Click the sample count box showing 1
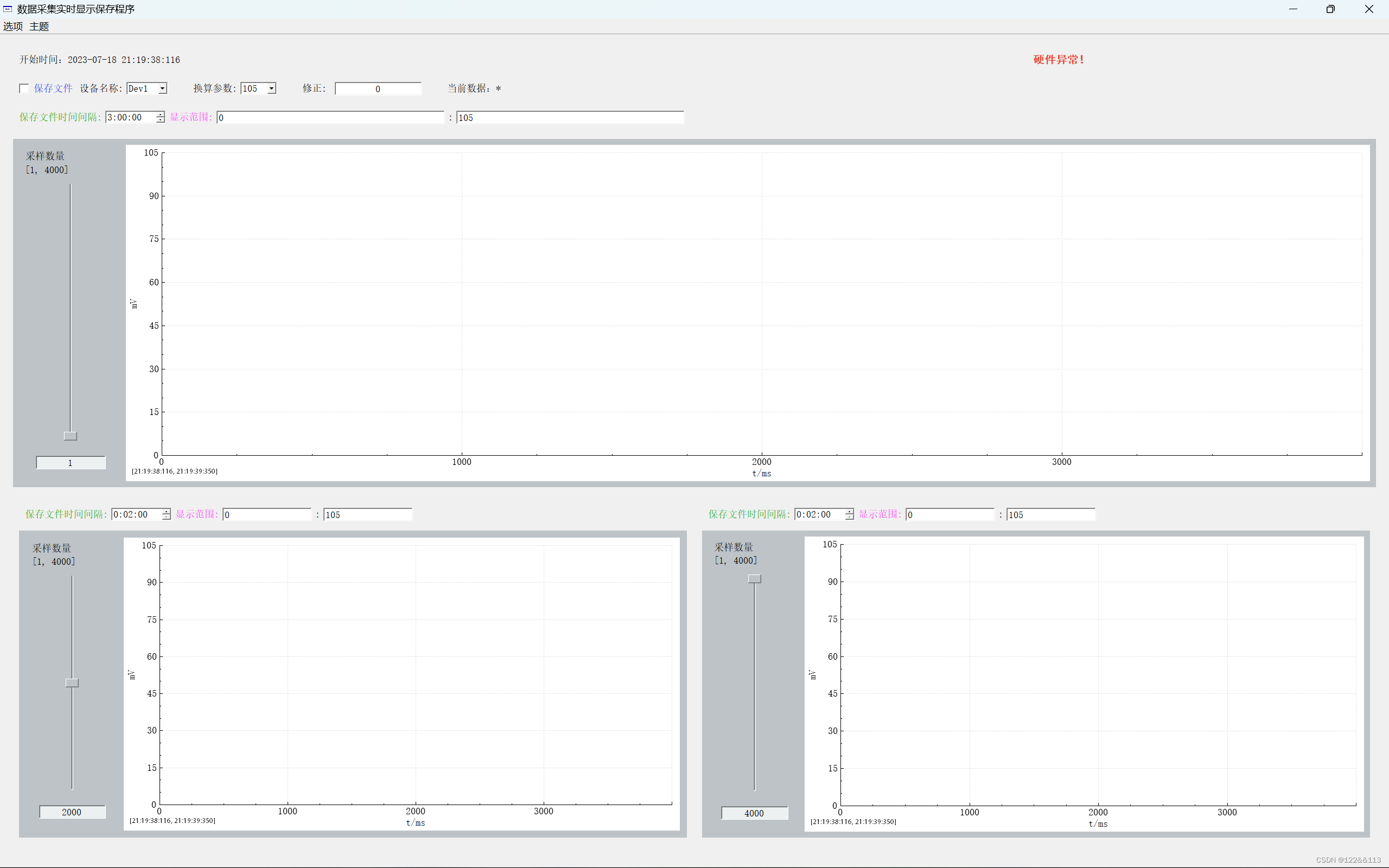This screenshot has width=1389, height=868. point(71,463)
